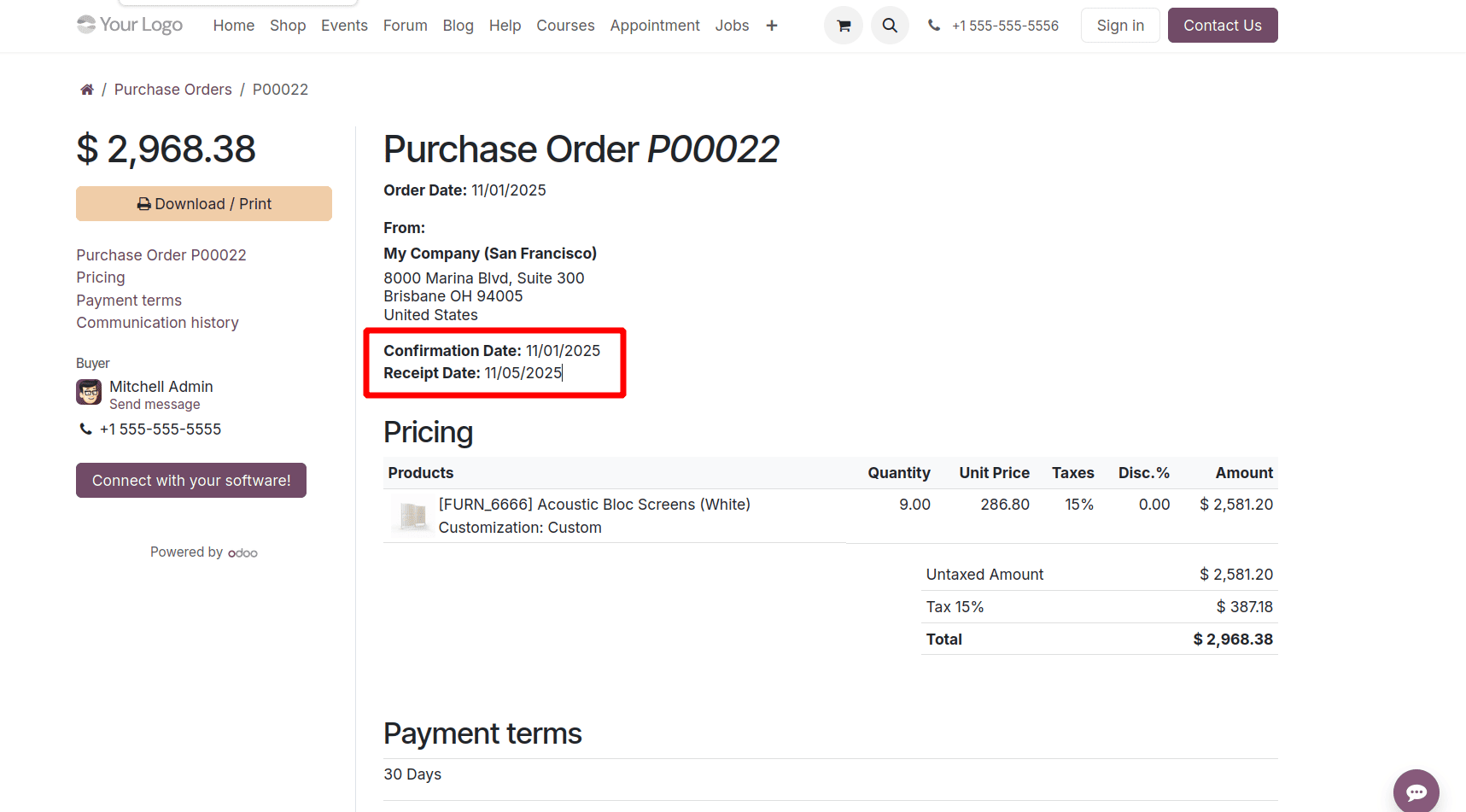The width and height of the screenshot is (1466, 812).
Task: Click the phone icon next to +1 555-555-5556
Action: point(934,25)
